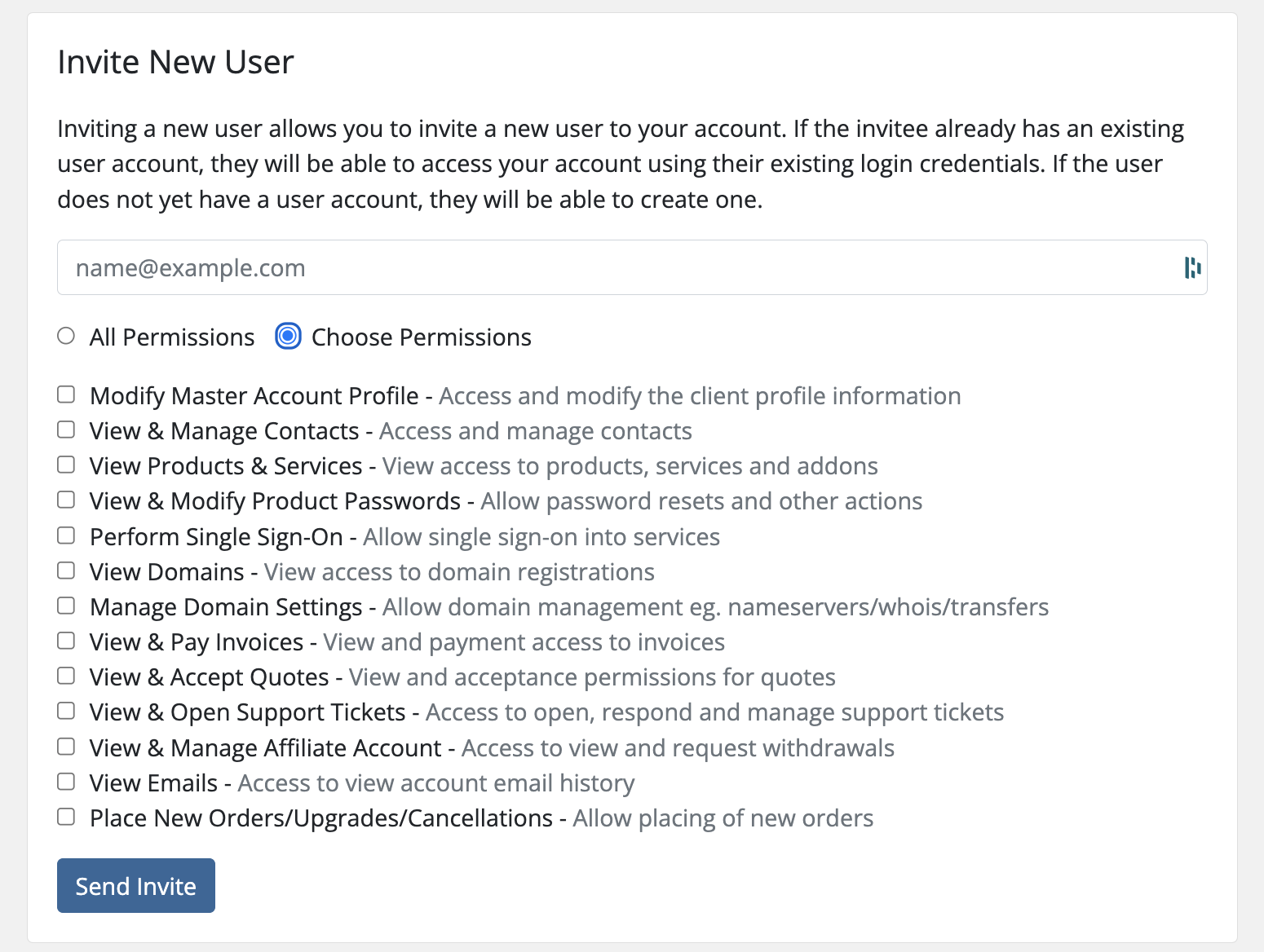Click 'Allow password resets and other actions' text
Screen dimensions: 1264x952
702,500
